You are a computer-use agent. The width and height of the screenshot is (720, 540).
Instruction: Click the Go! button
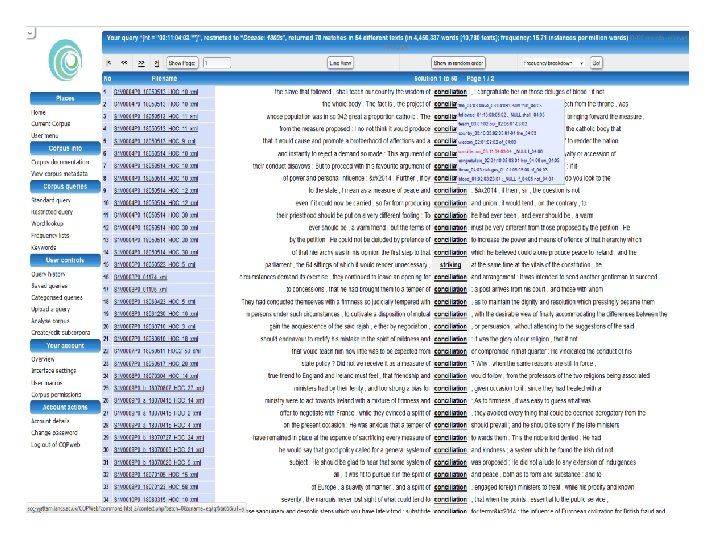596,63
